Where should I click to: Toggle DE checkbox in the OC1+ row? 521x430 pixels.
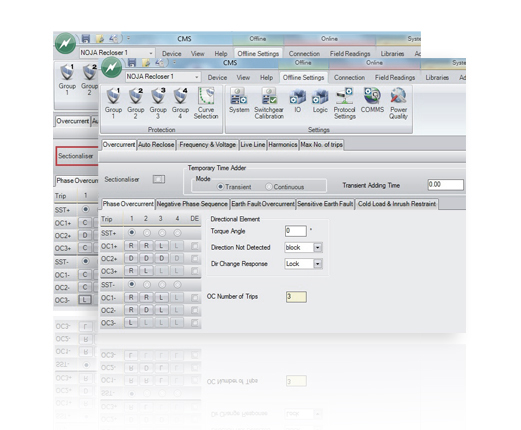coord(195,246)
